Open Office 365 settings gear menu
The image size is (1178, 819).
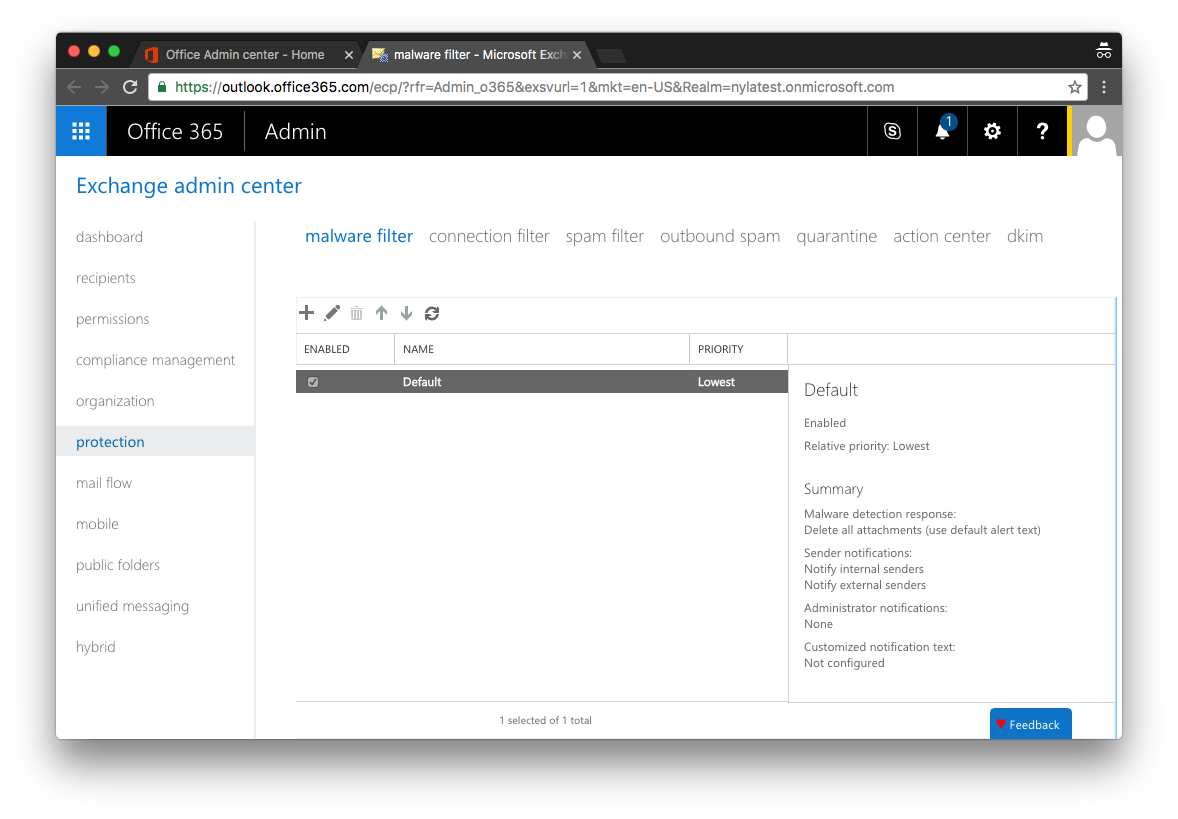click(991, 131)
